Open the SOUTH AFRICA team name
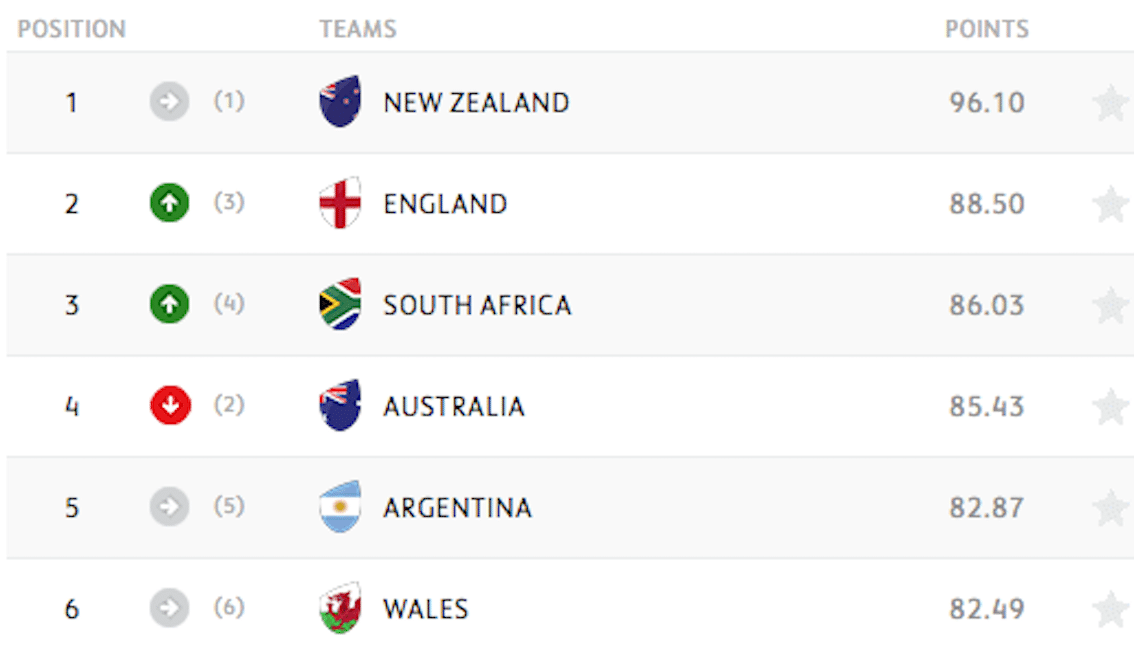The height and width of the screenshot is (654, 1134). click(477, 305)
